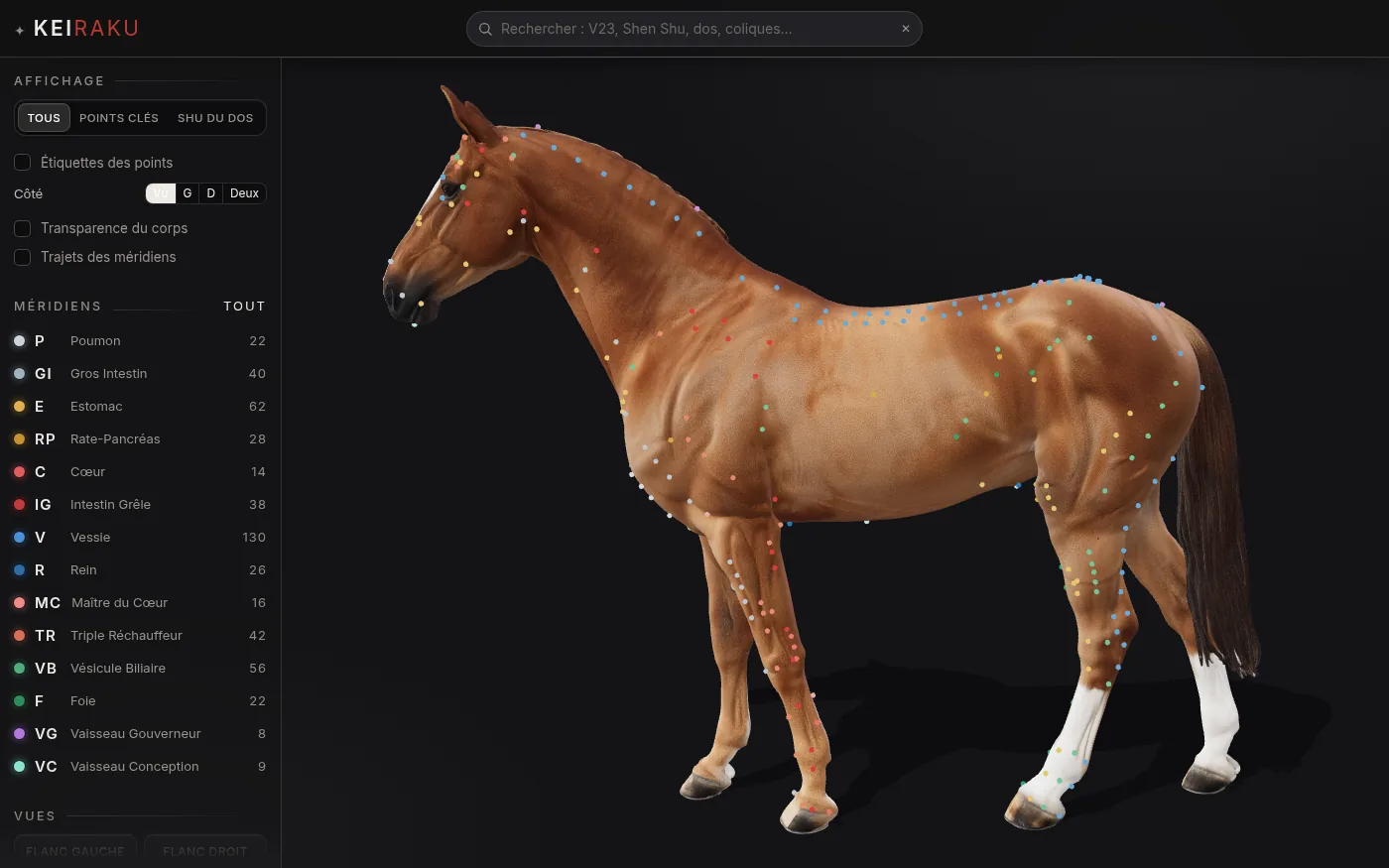The height and width of the screenshot is (868, 1389).
Task: Open the KEIRAKU logo home link
Action: 76,29
